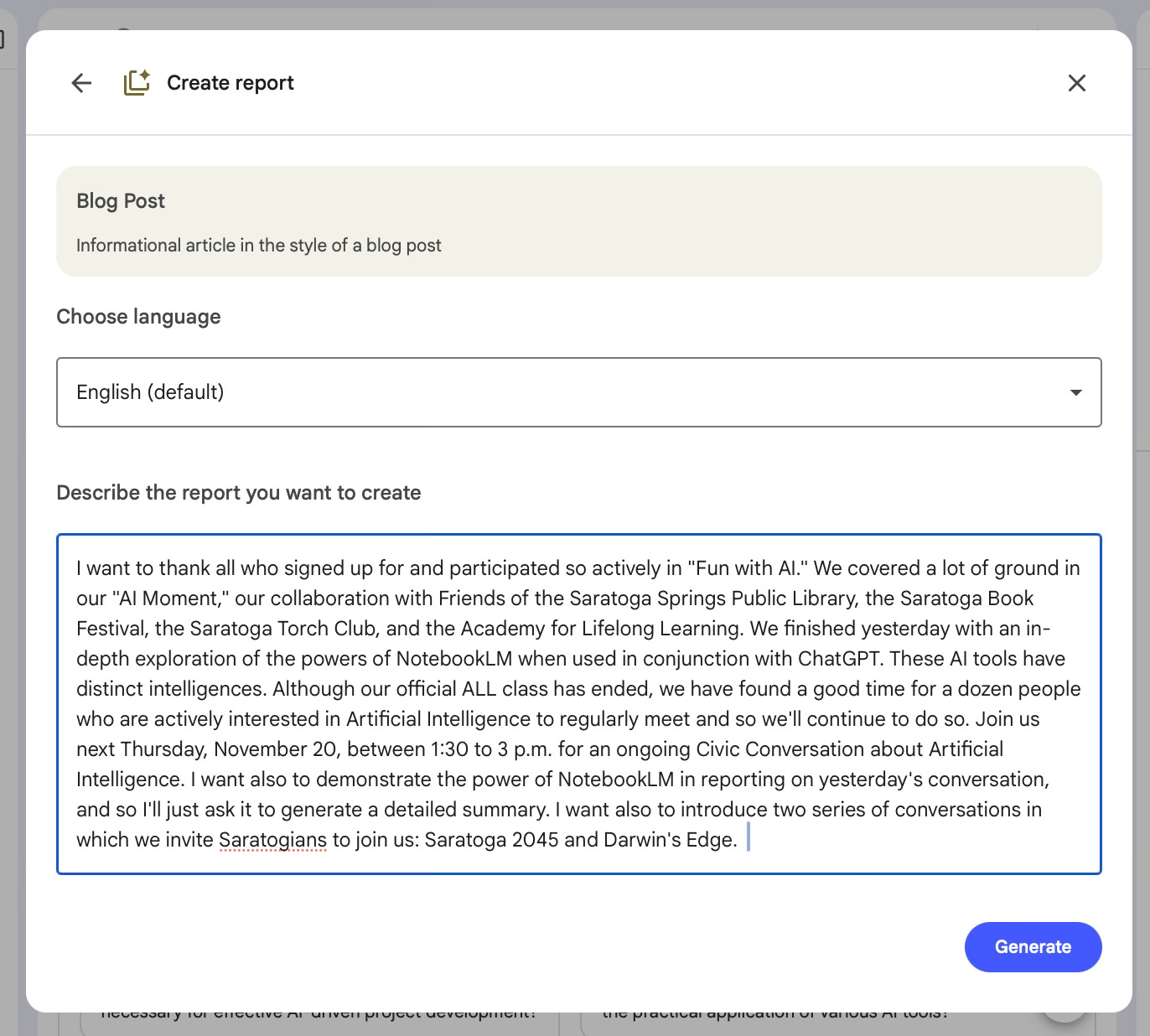
Task: Close the Create report dialog
Action: point(1076,83)
